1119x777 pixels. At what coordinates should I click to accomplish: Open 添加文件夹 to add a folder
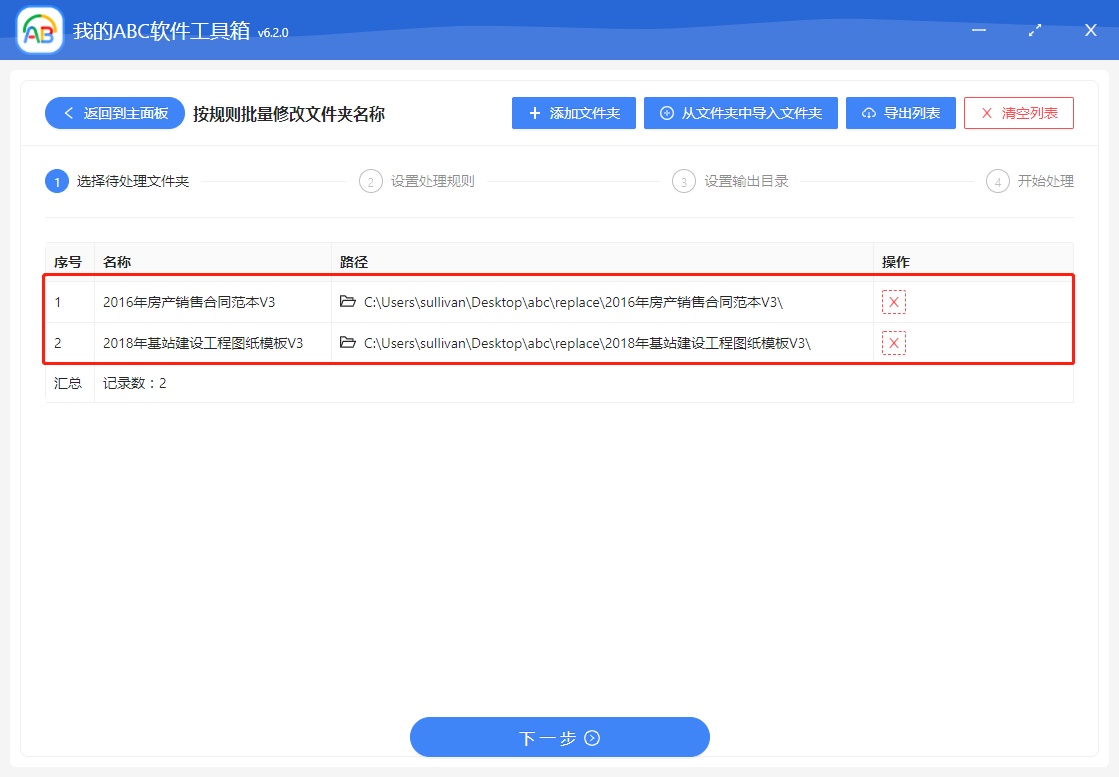pyautogui.click(x=573, y=112)
